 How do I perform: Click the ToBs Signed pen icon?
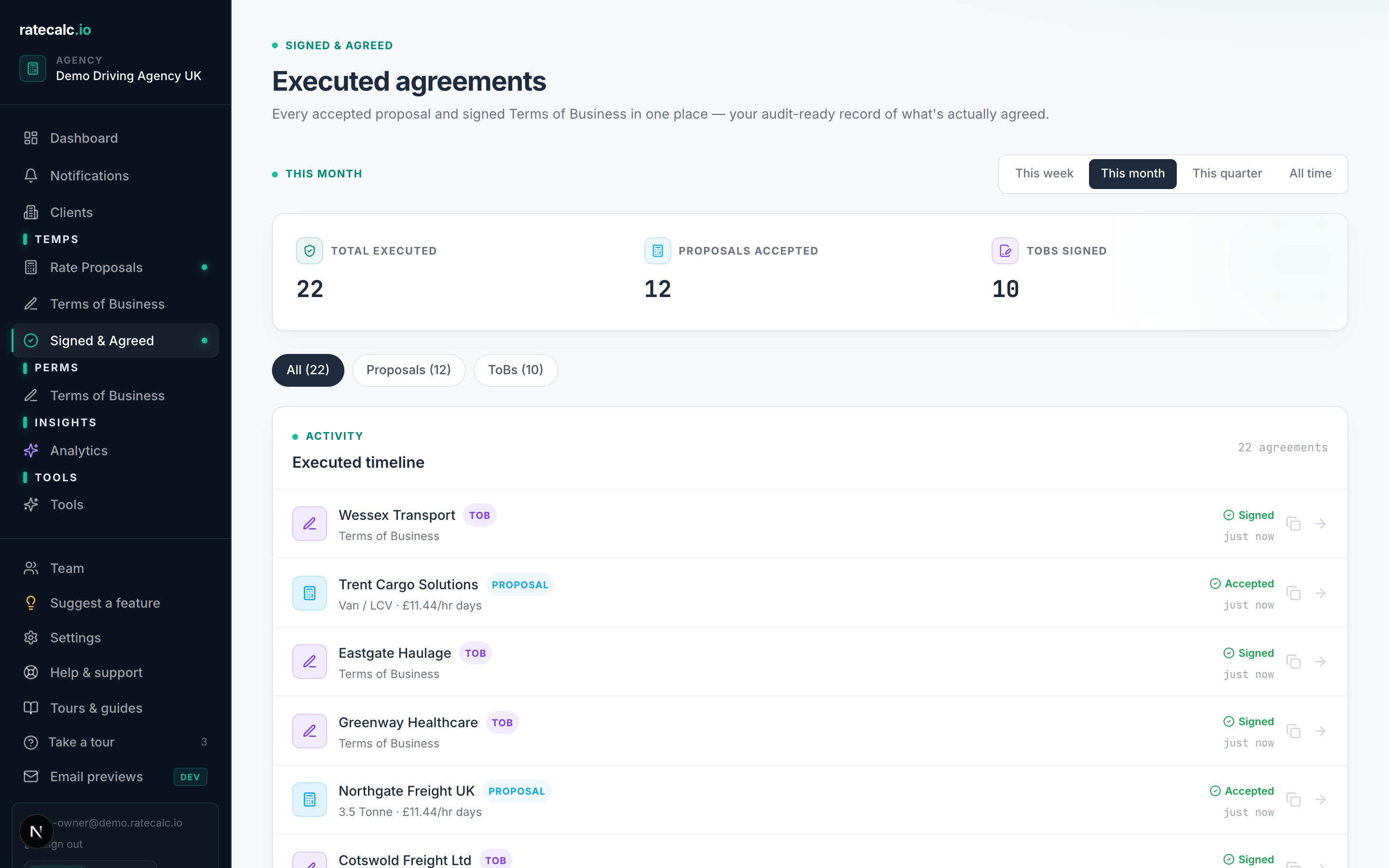point(1005,251)
